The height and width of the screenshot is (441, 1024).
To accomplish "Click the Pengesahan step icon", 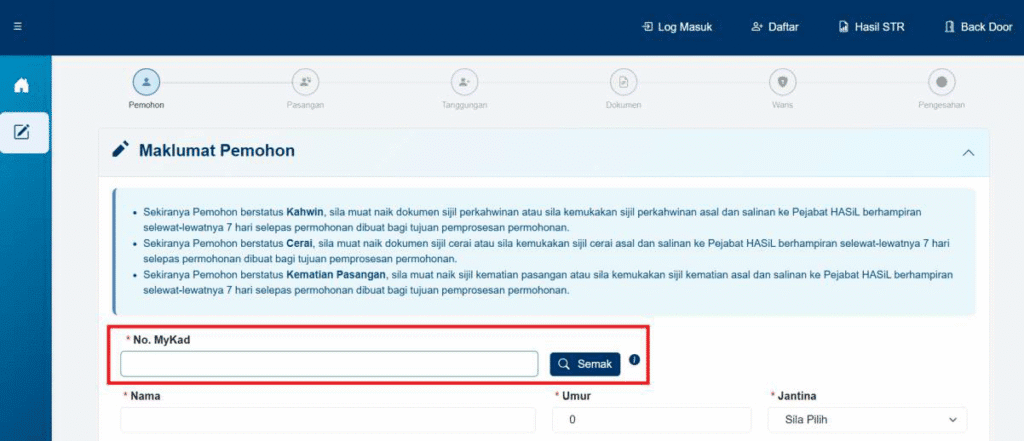I will (x=941, y=82).
